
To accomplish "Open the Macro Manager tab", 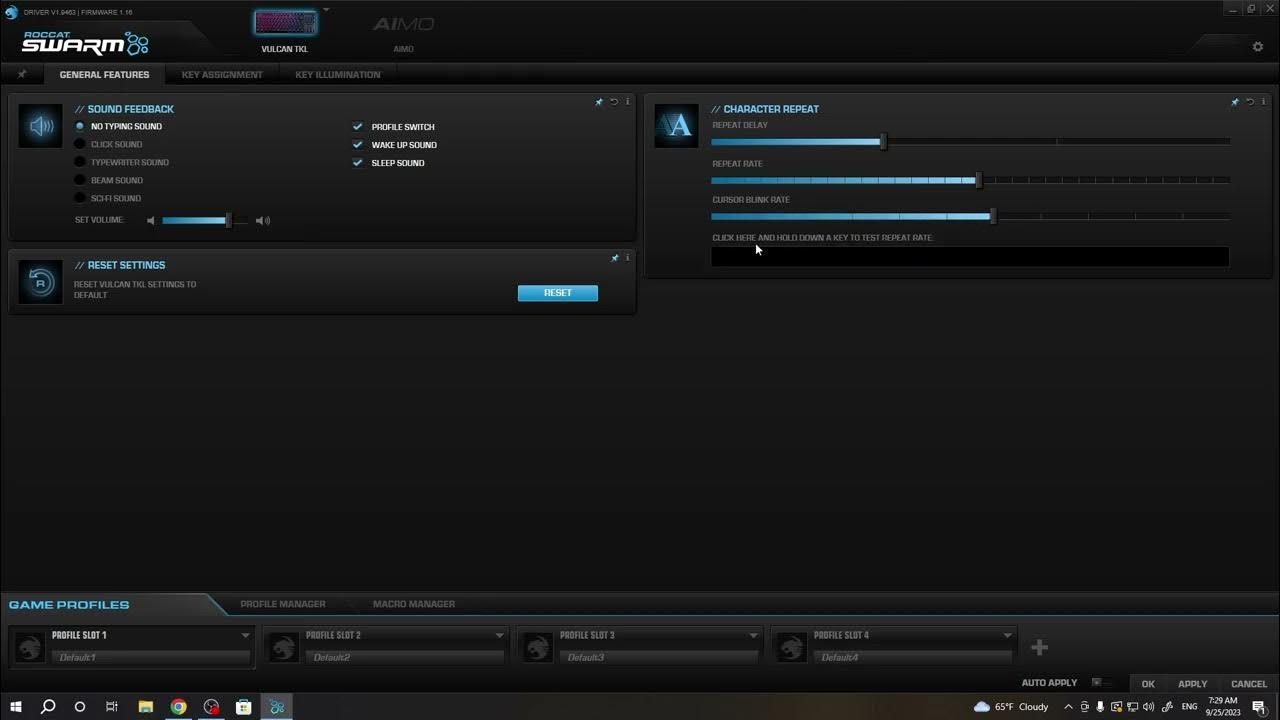I will pos(413,604).
